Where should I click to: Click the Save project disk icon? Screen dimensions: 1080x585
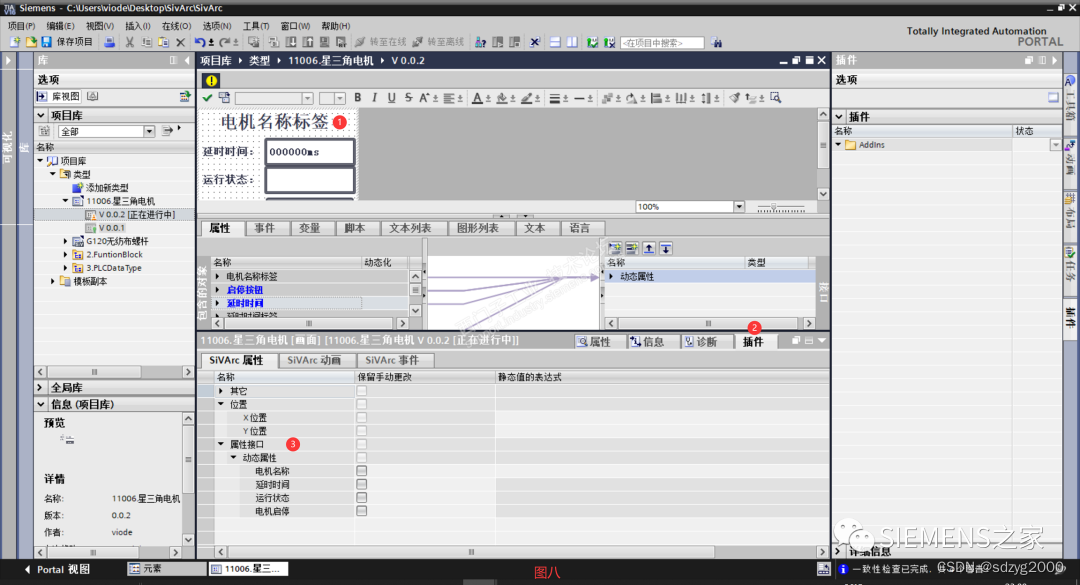46,42
